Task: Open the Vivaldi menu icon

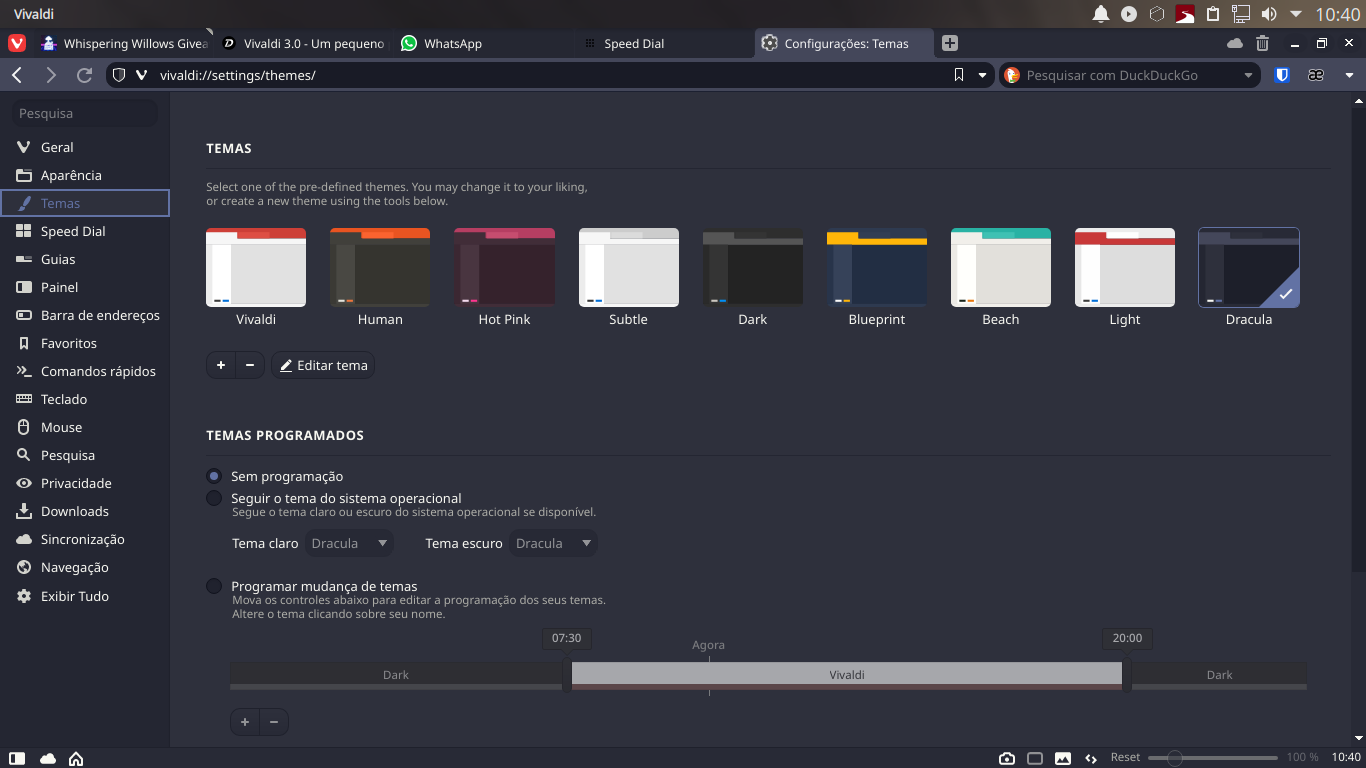Action: pyautogui.click(x=17, y=43)
